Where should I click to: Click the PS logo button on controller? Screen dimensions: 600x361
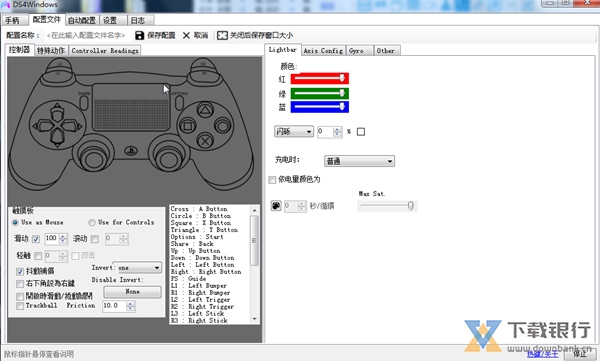click(131, 151)
